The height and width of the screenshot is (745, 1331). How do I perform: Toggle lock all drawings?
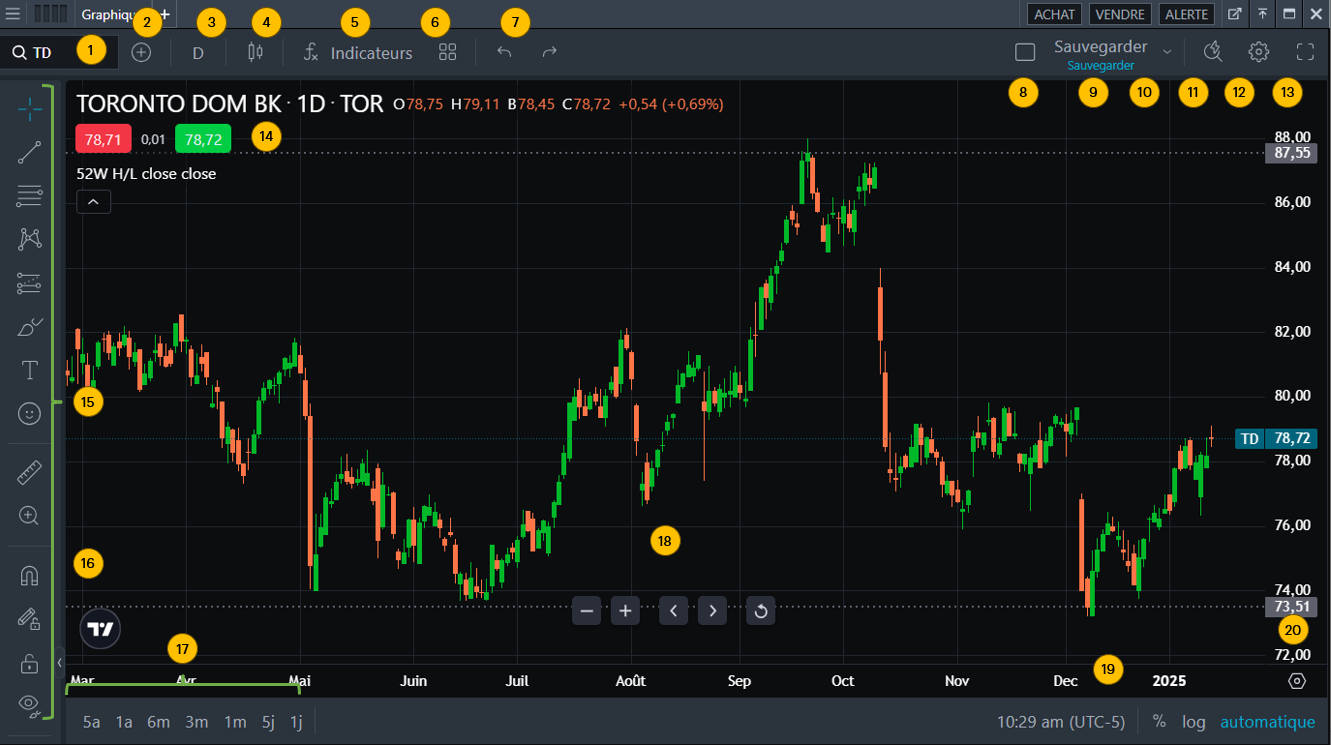[x=30, y=663]
